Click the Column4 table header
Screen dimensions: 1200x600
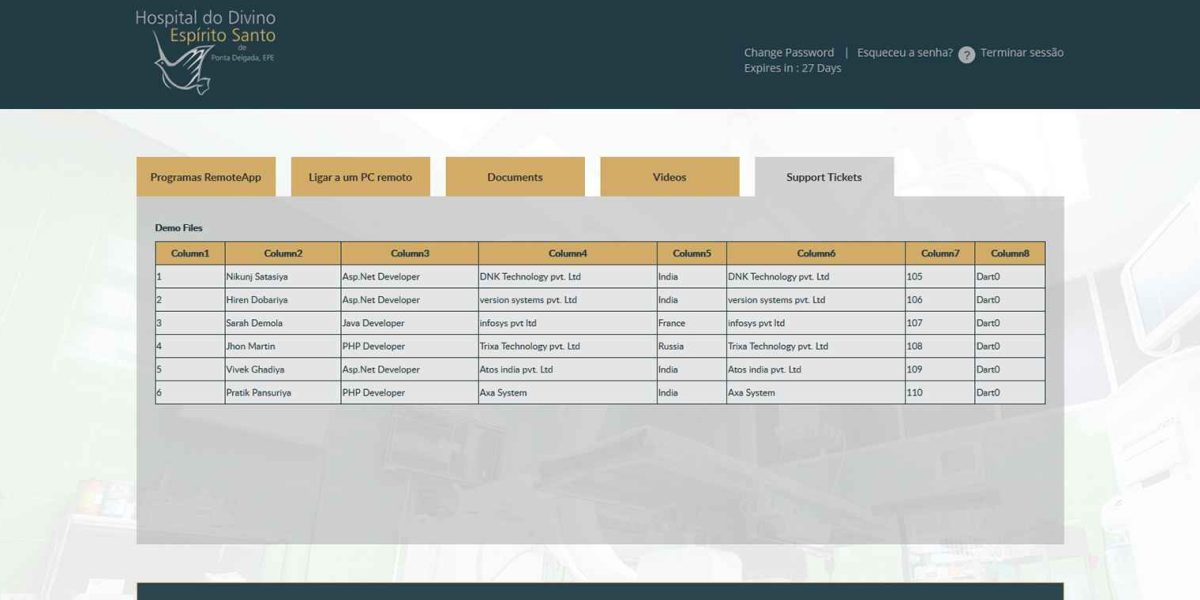(x=565, y=253)
